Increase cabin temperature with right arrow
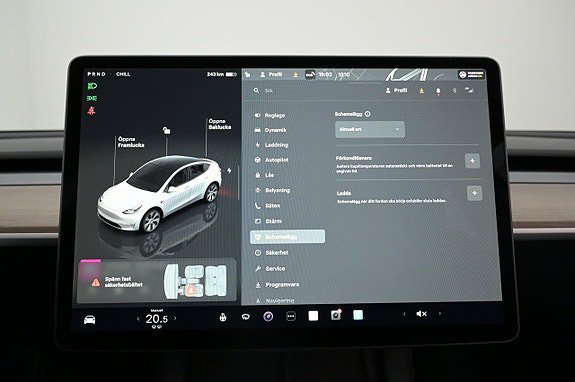 175,318
